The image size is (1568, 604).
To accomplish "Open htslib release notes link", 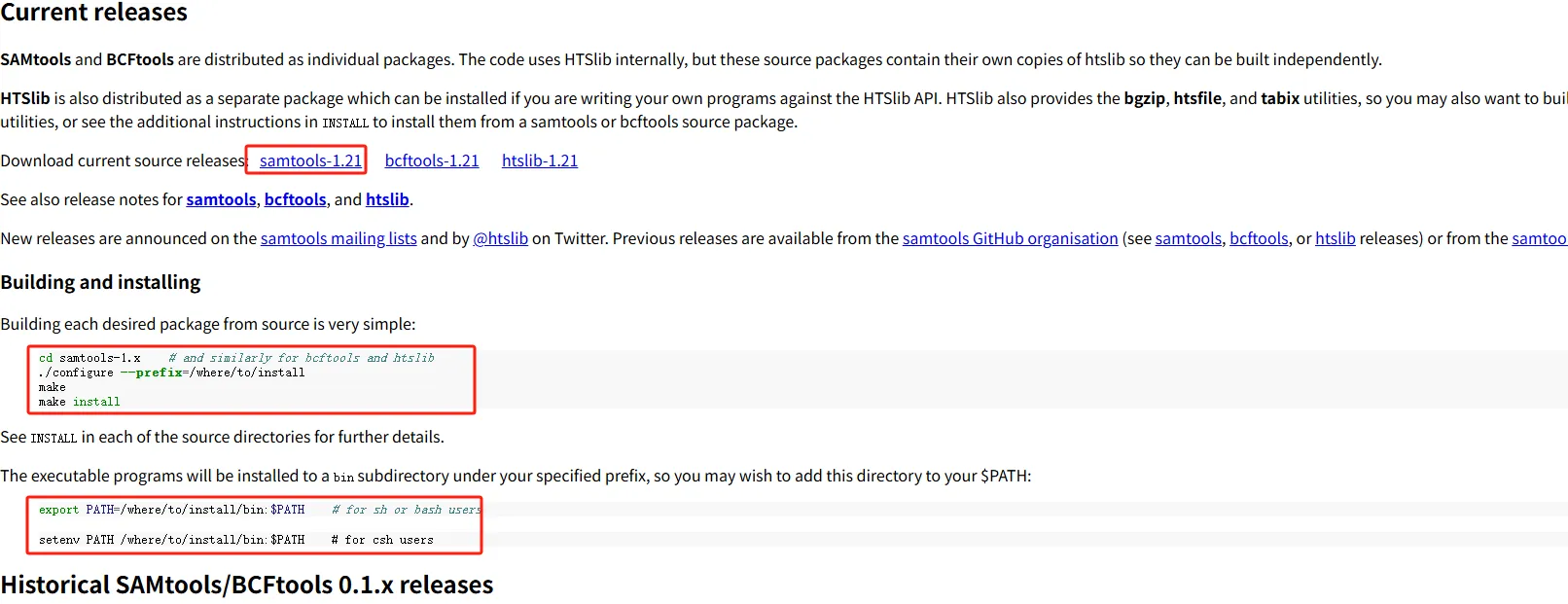I will pyautogui.click(x=387, y=199).
